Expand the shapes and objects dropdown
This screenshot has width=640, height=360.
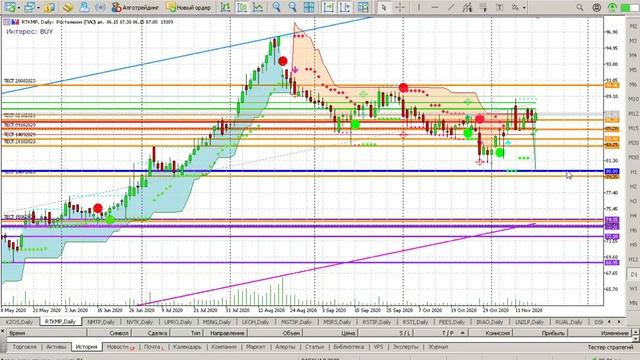click(x=524, y=7)
